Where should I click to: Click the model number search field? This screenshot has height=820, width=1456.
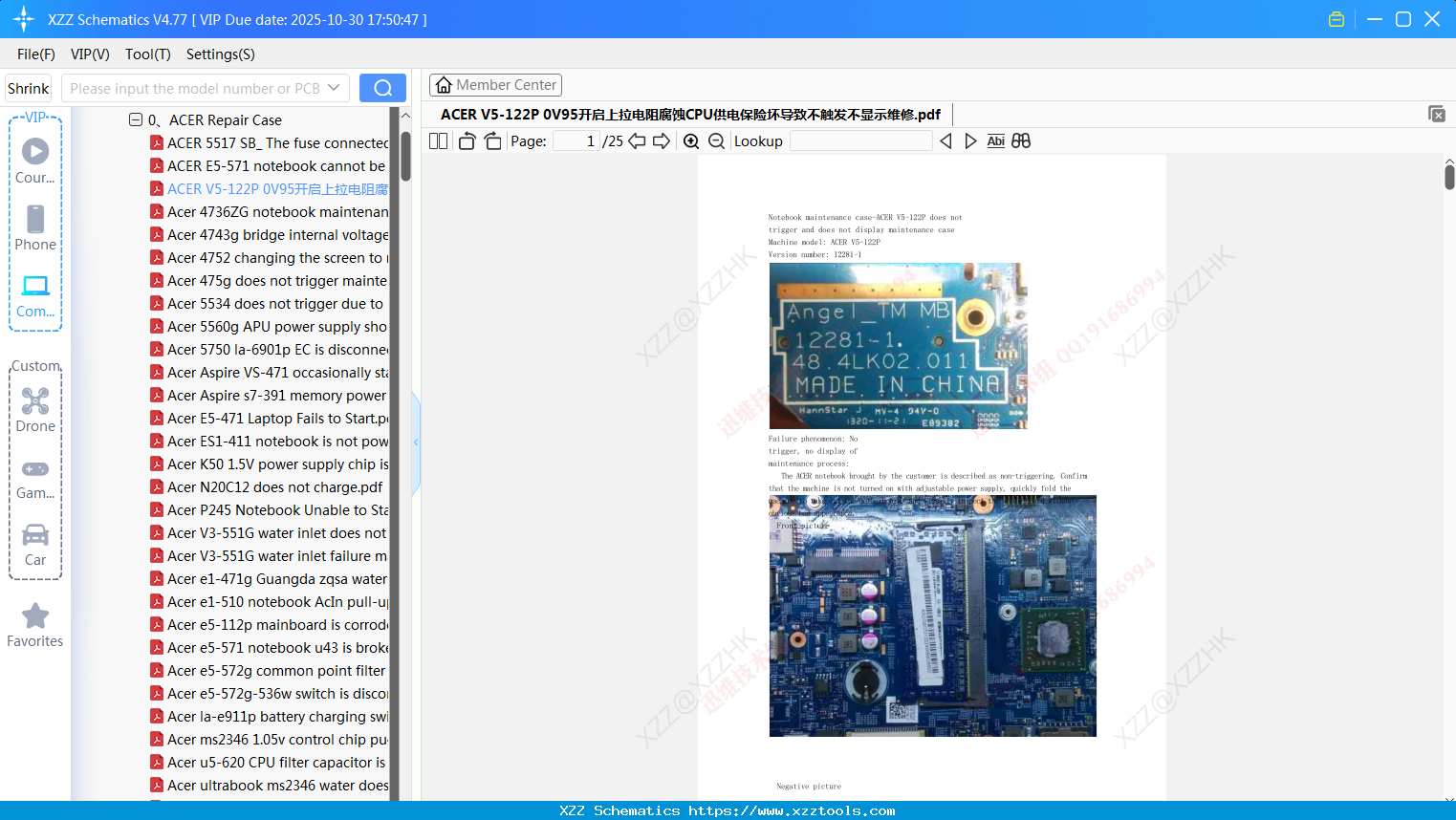tap(194, 88)
